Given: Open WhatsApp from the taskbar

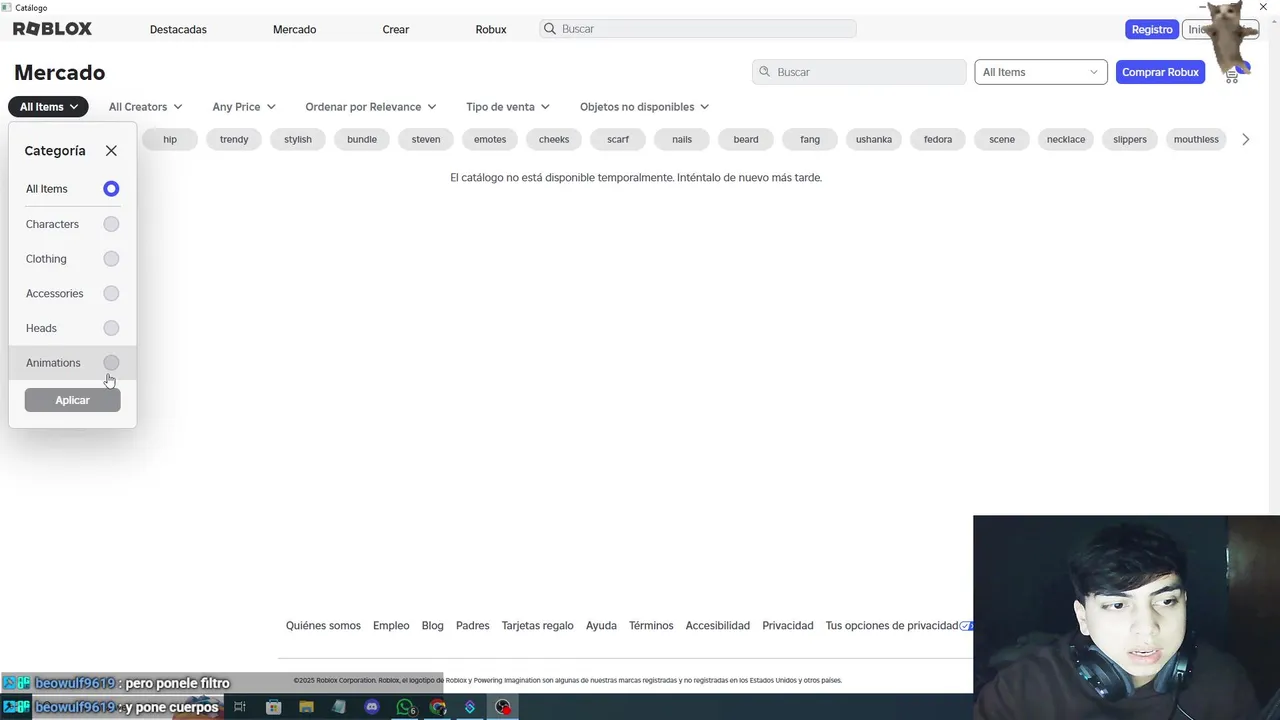Looking at the screenshot, I should click(x=405, y=707).
